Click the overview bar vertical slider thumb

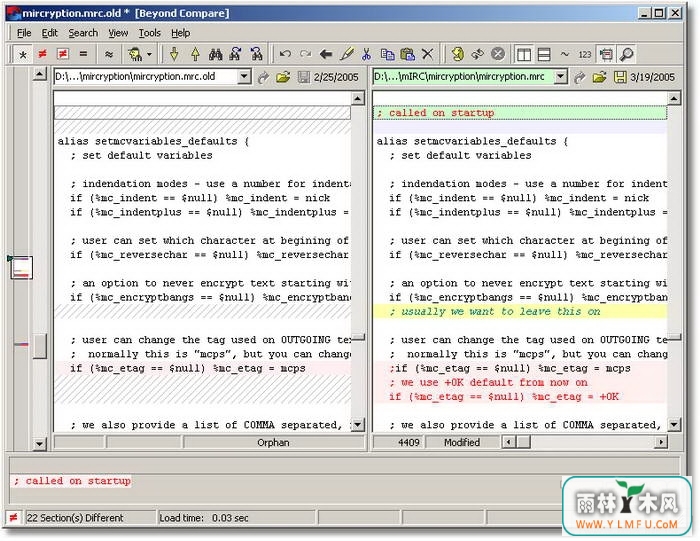pos(40,345)
